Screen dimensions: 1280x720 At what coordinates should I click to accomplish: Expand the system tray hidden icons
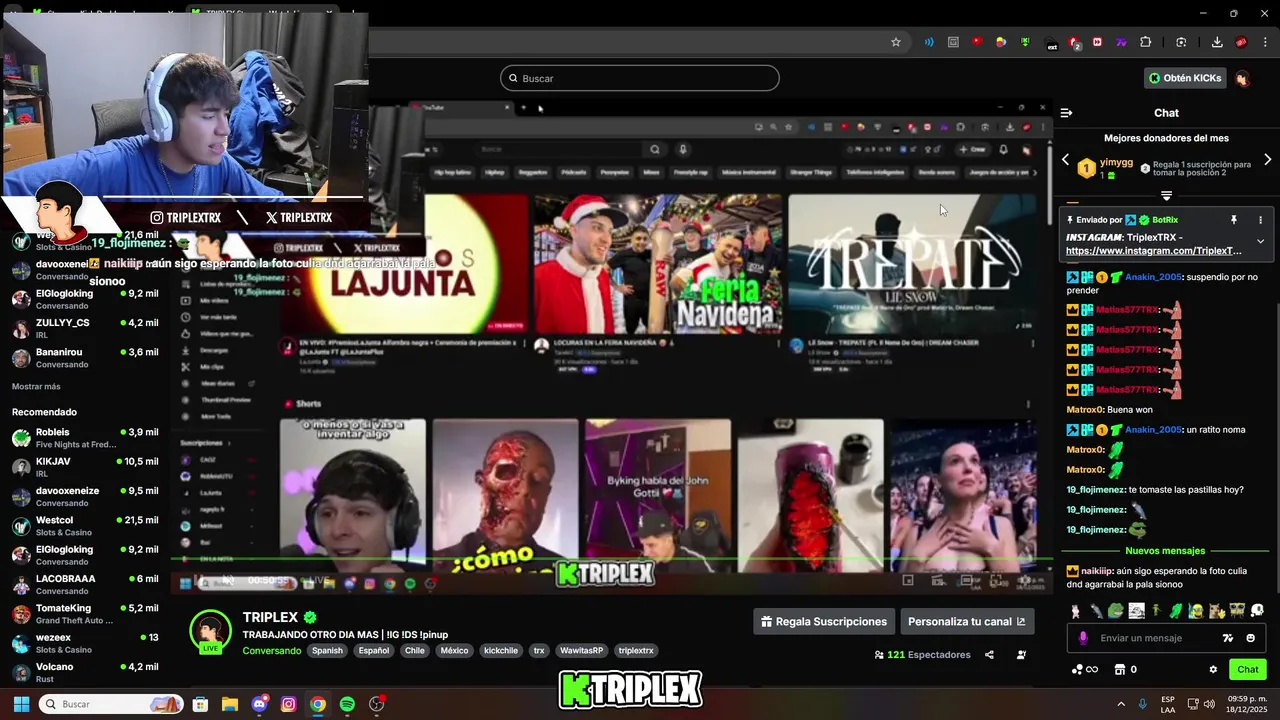point(1120,704)
